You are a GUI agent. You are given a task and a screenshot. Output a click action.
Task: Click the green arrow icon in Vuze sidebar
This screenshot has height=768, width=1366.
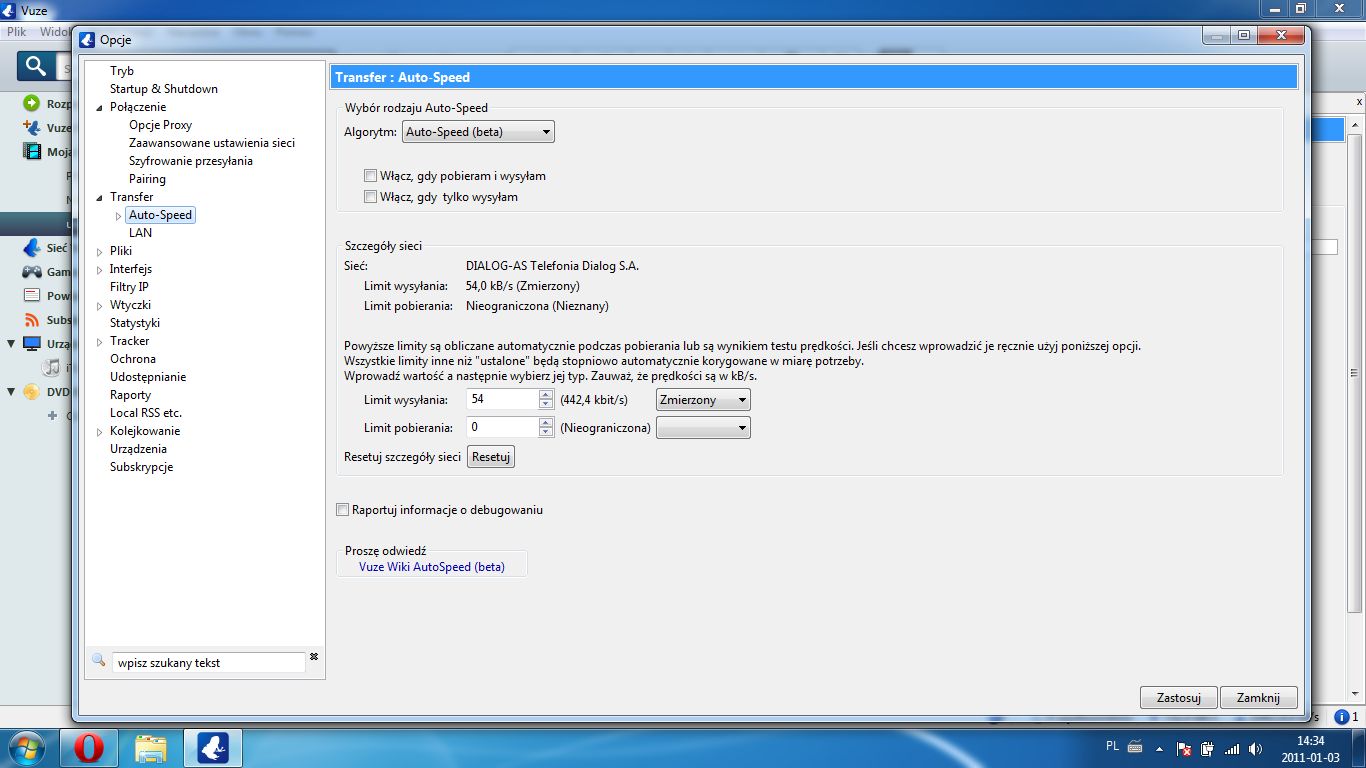pos(31,104)
